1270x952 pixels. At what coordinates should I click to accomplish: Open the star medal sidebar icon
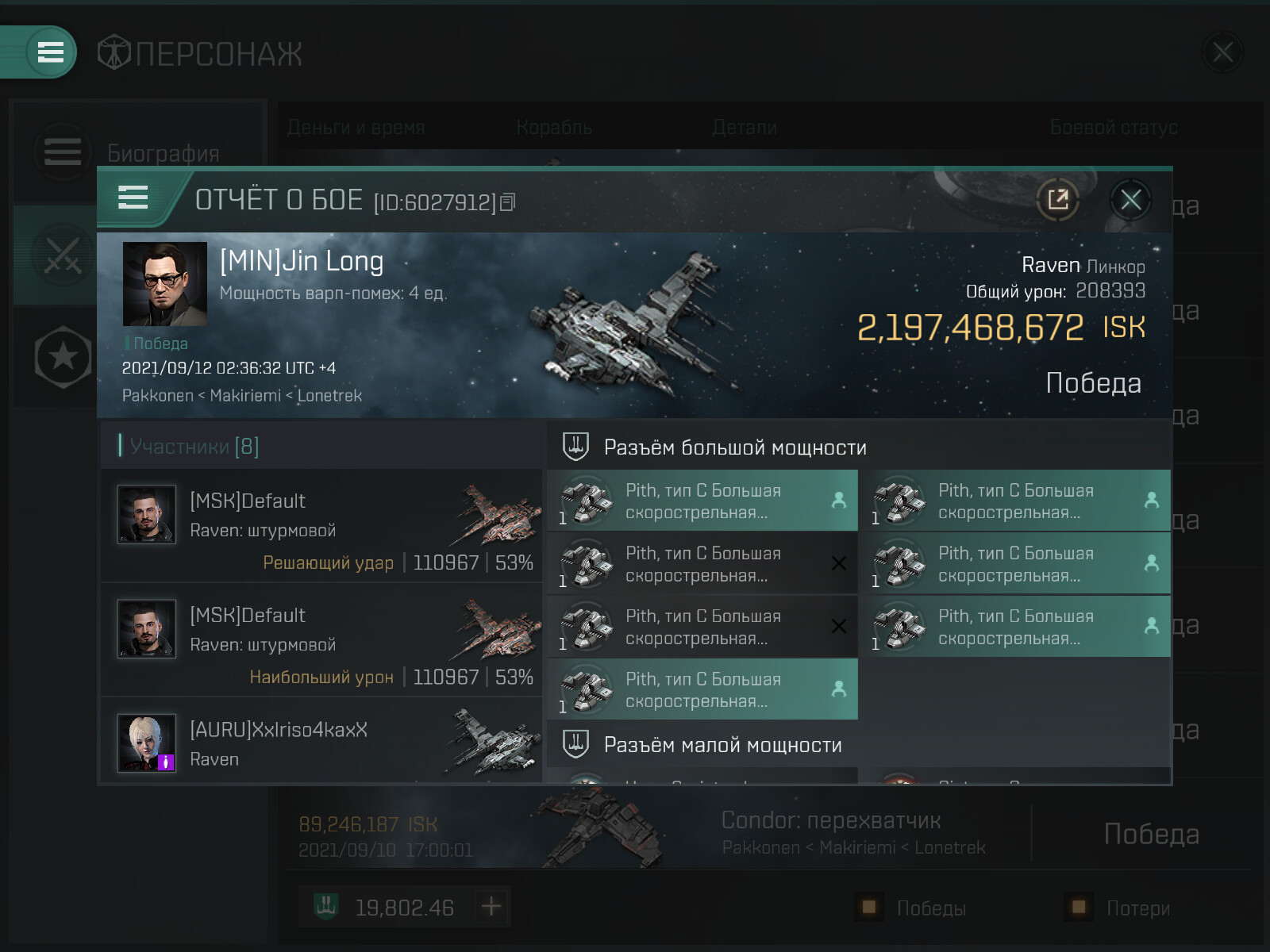click(63, 357)
